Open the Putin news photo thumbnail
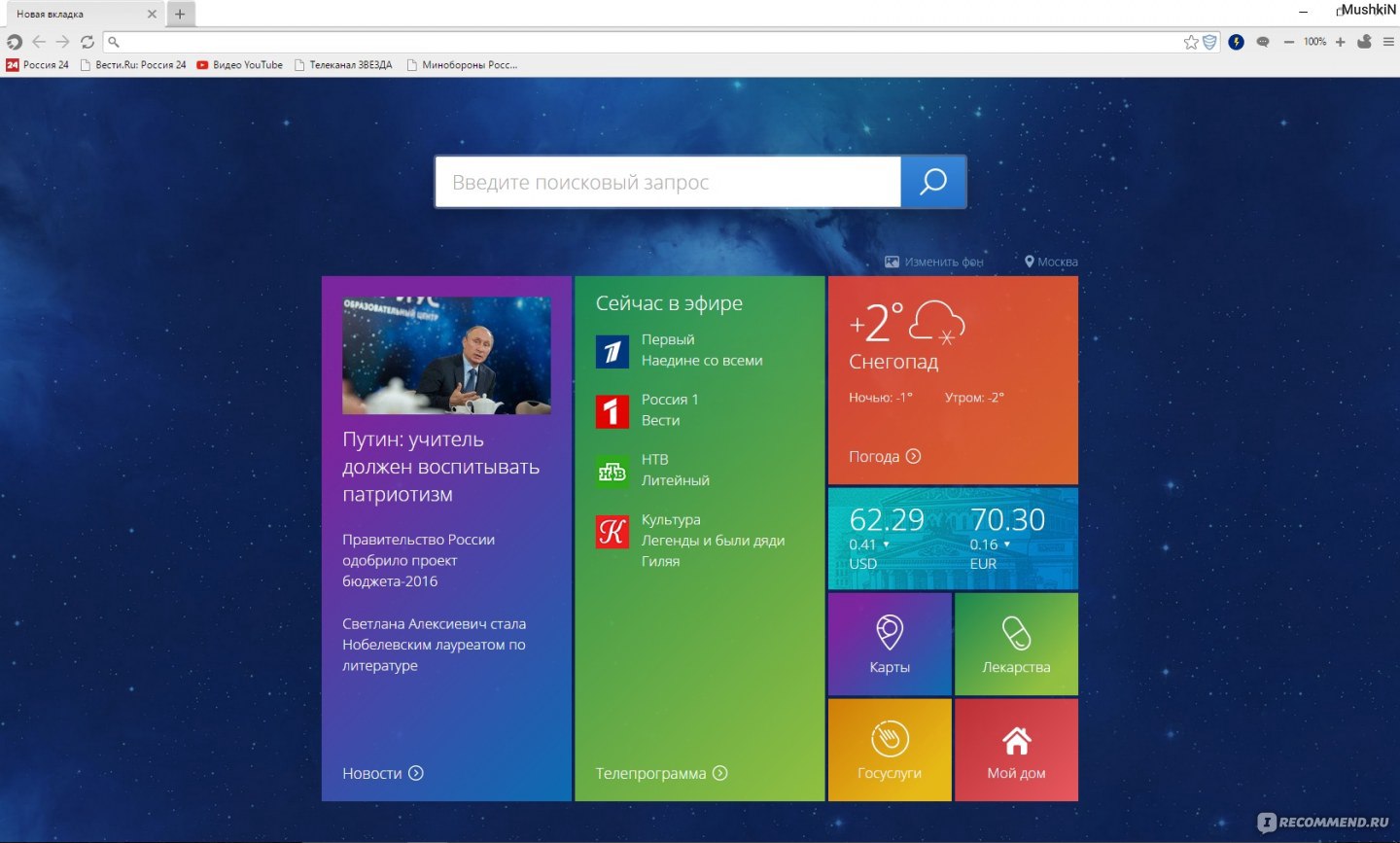Viewport: 1400px width, 843px height. tap(446, 355)
